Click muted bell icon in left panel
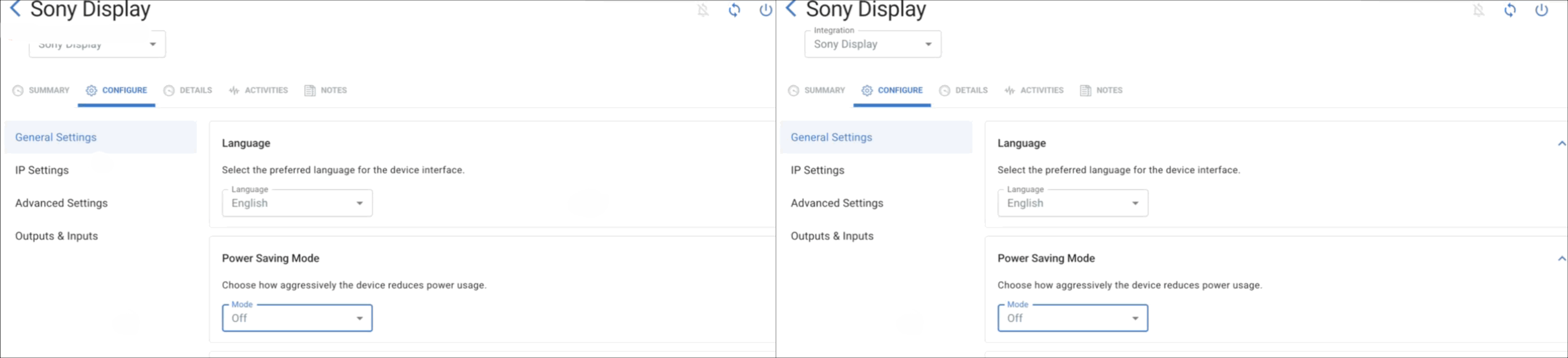1568x358 pixels. click(703, 10)
